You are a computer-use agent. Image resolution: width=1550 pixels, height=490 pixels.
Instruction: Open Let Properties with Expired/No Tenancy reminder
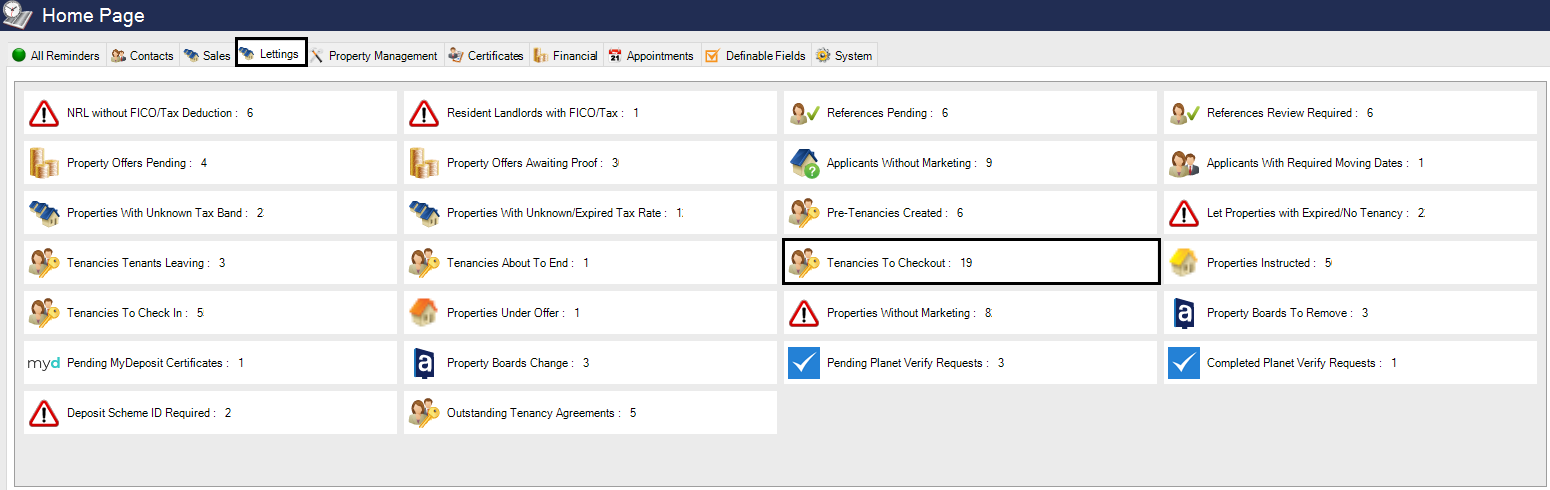click(1310, 213)
